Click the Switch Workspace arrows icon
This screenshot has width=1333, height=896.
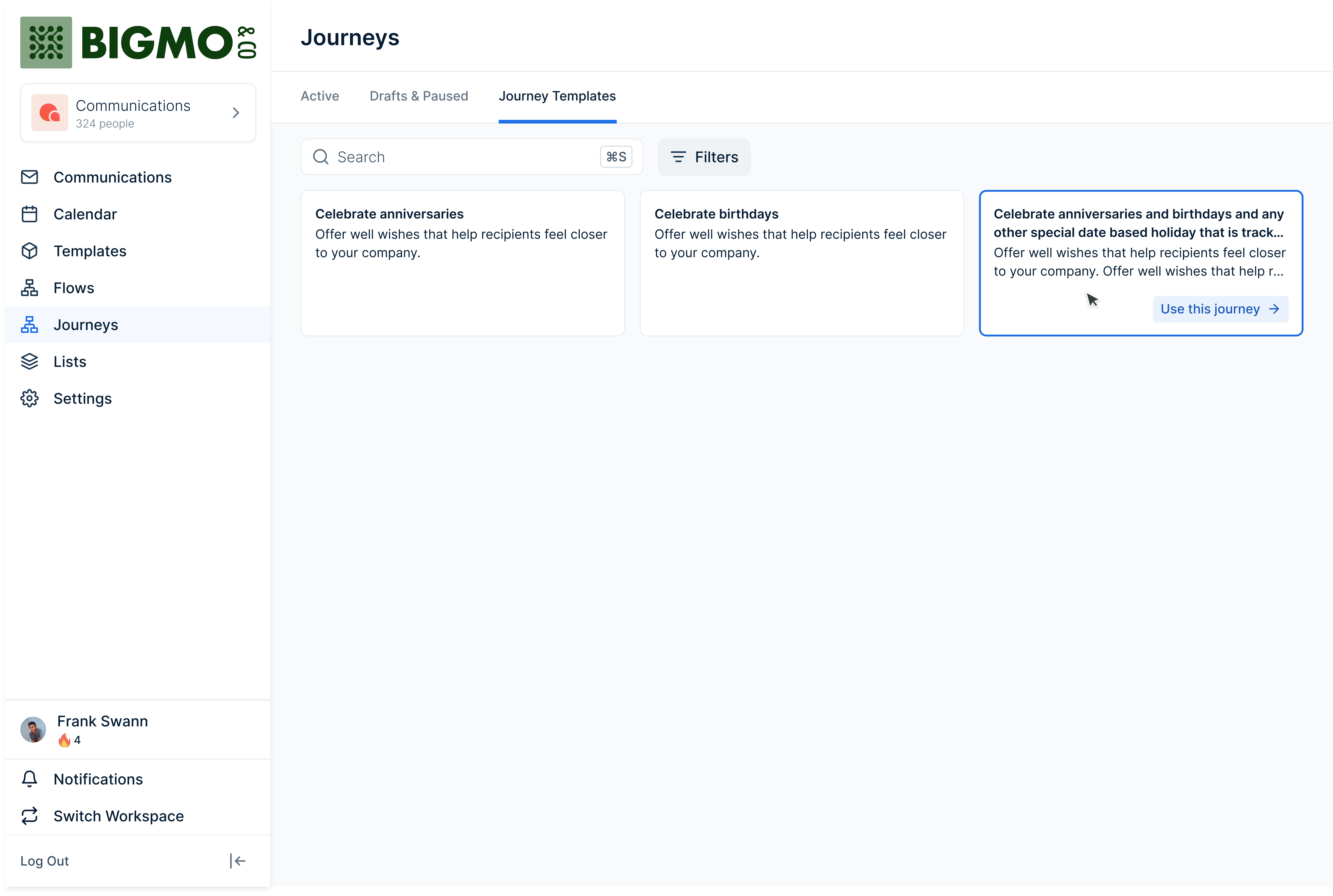(29, 816)
